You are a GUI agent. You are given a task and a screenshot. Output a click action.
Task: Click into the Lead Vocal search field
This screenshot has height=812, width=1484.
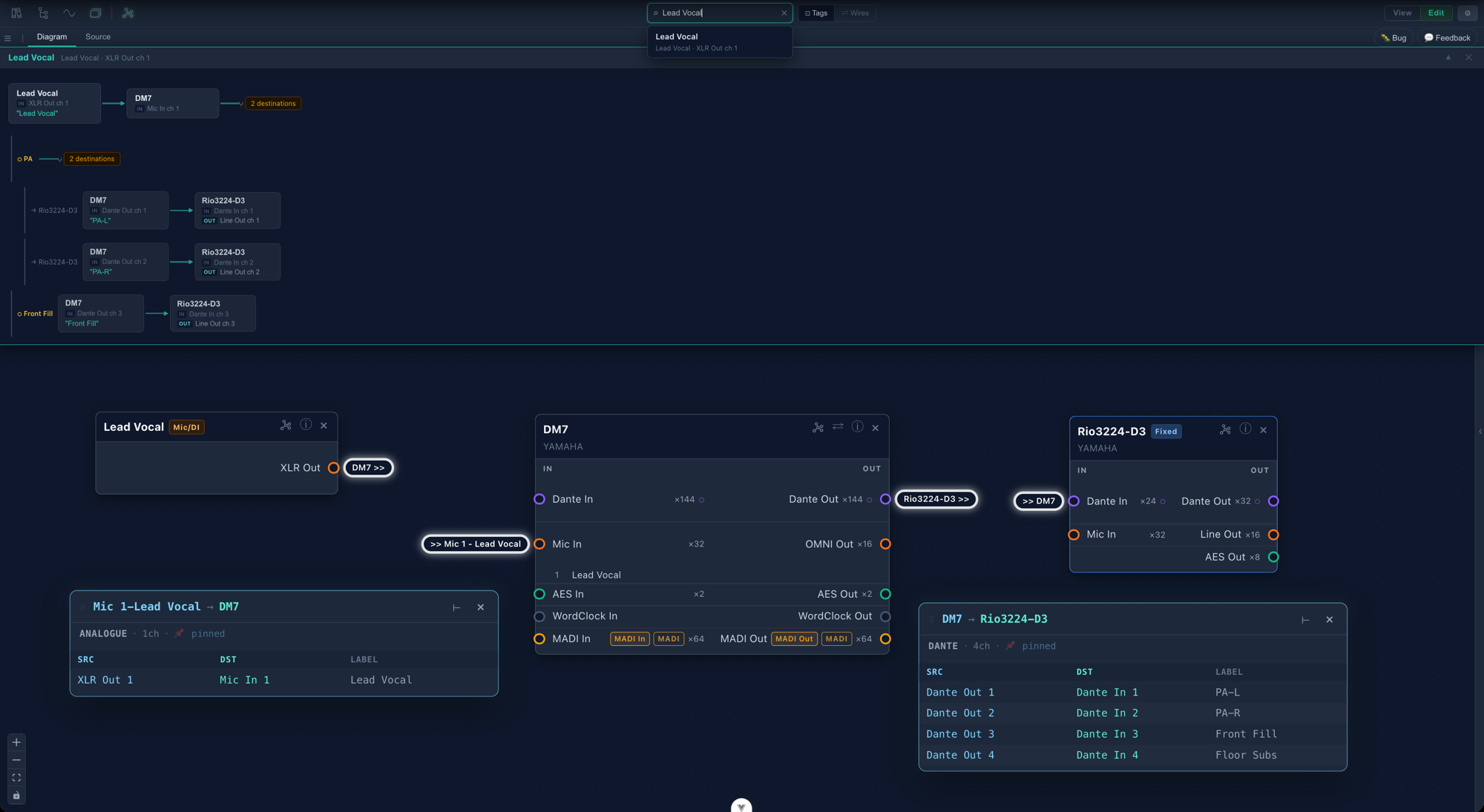720,13
